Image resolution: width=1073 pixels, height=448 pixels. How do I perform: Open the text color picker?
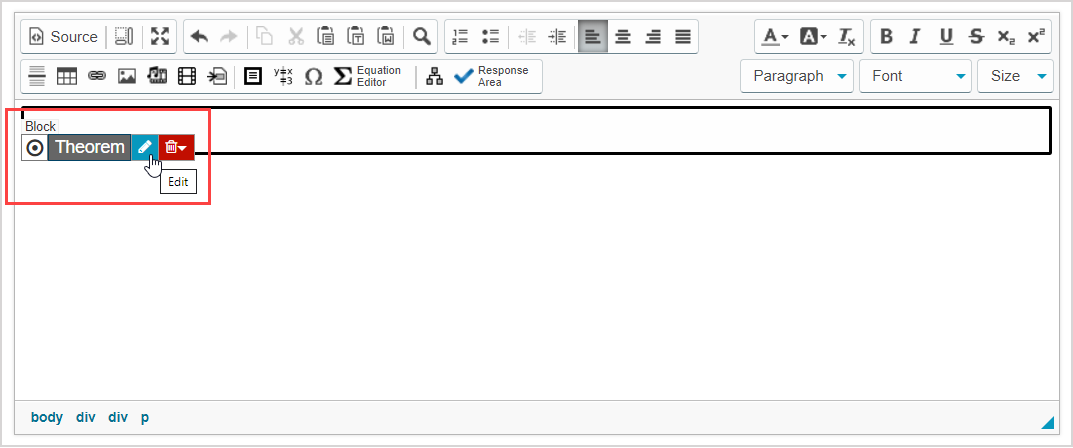click(774, 37)
